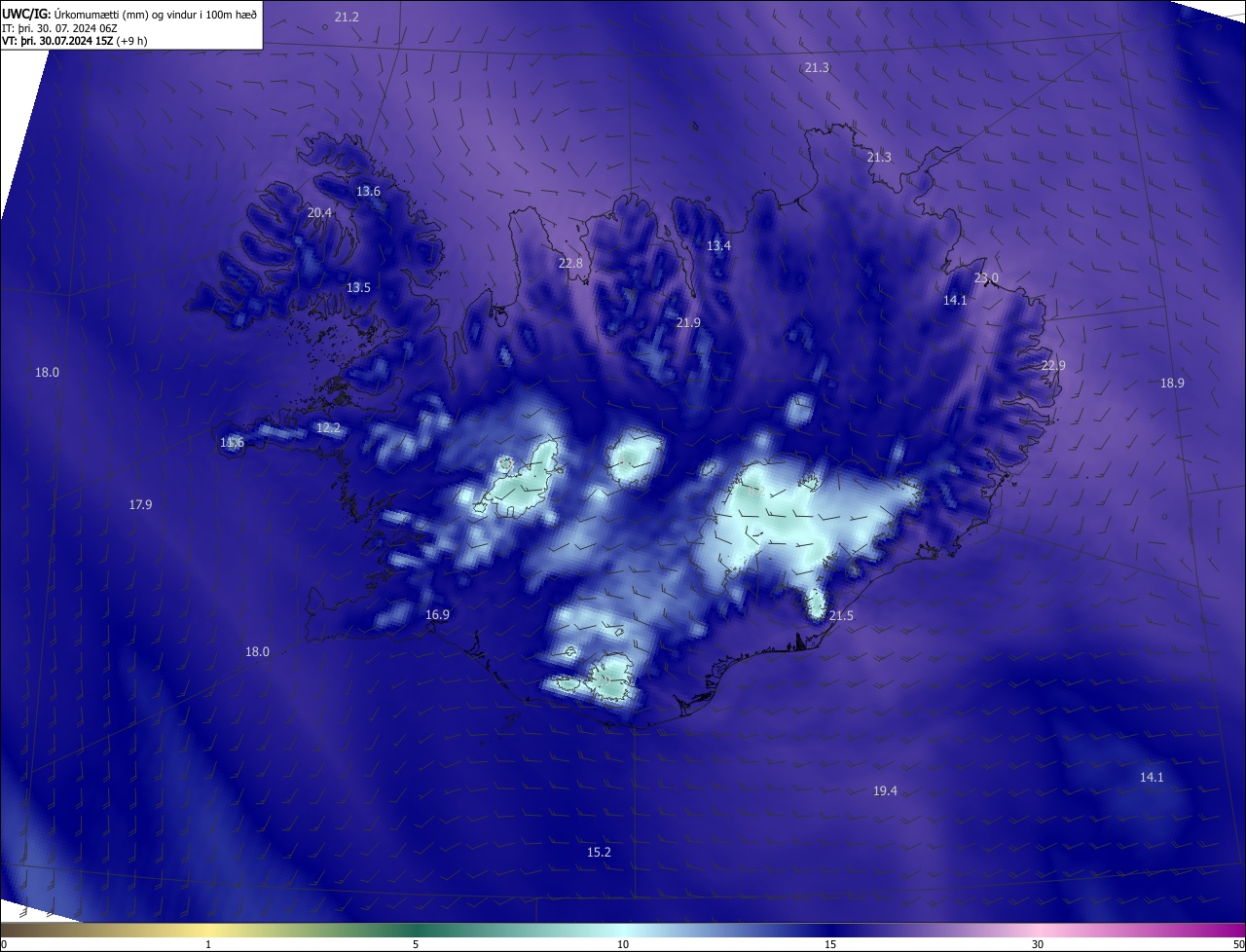
Task: Click the 21.5 value label
Action: click(841, 616)
